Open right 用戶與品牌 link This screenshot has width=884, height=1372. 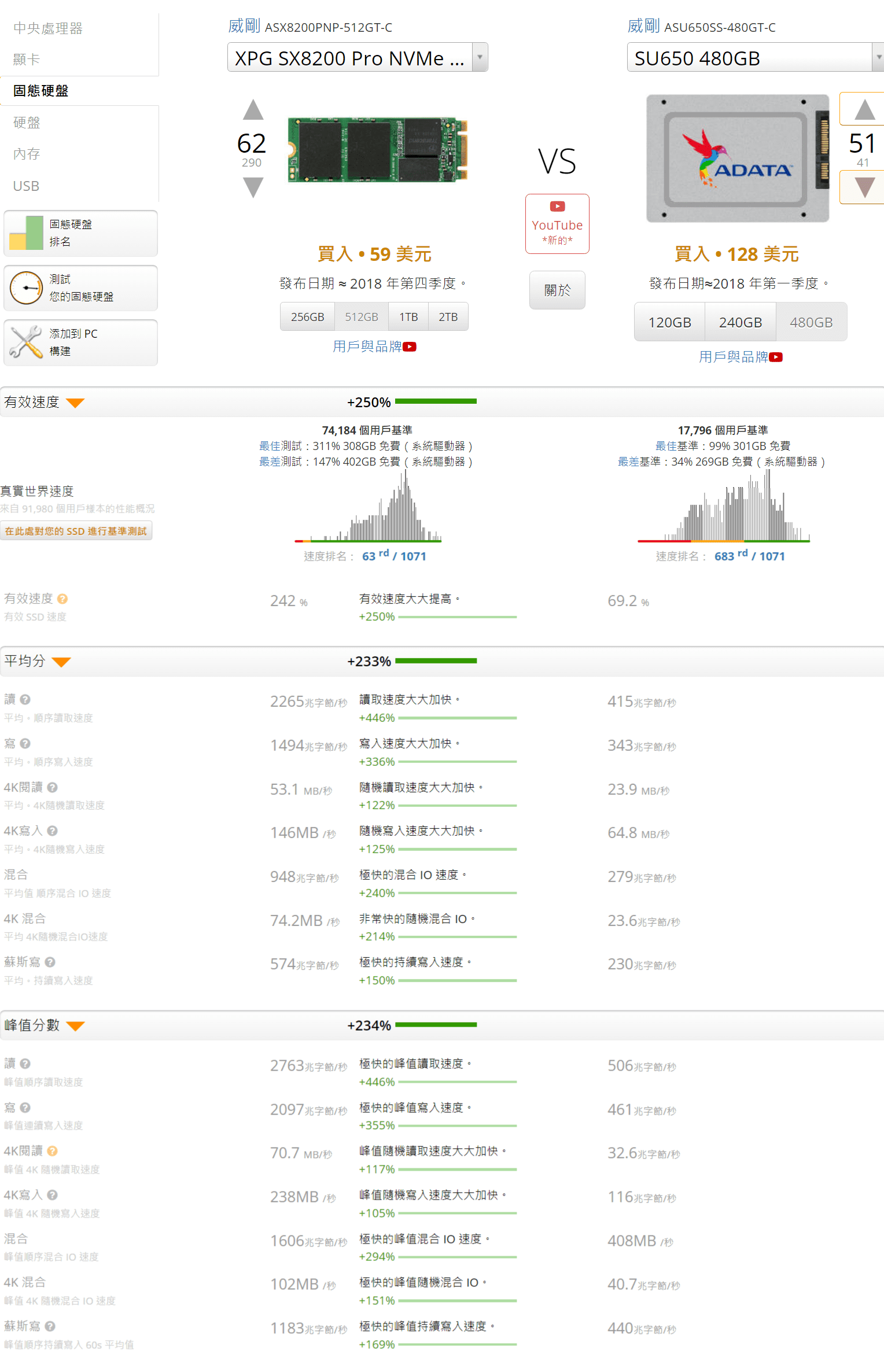(733, 357)
